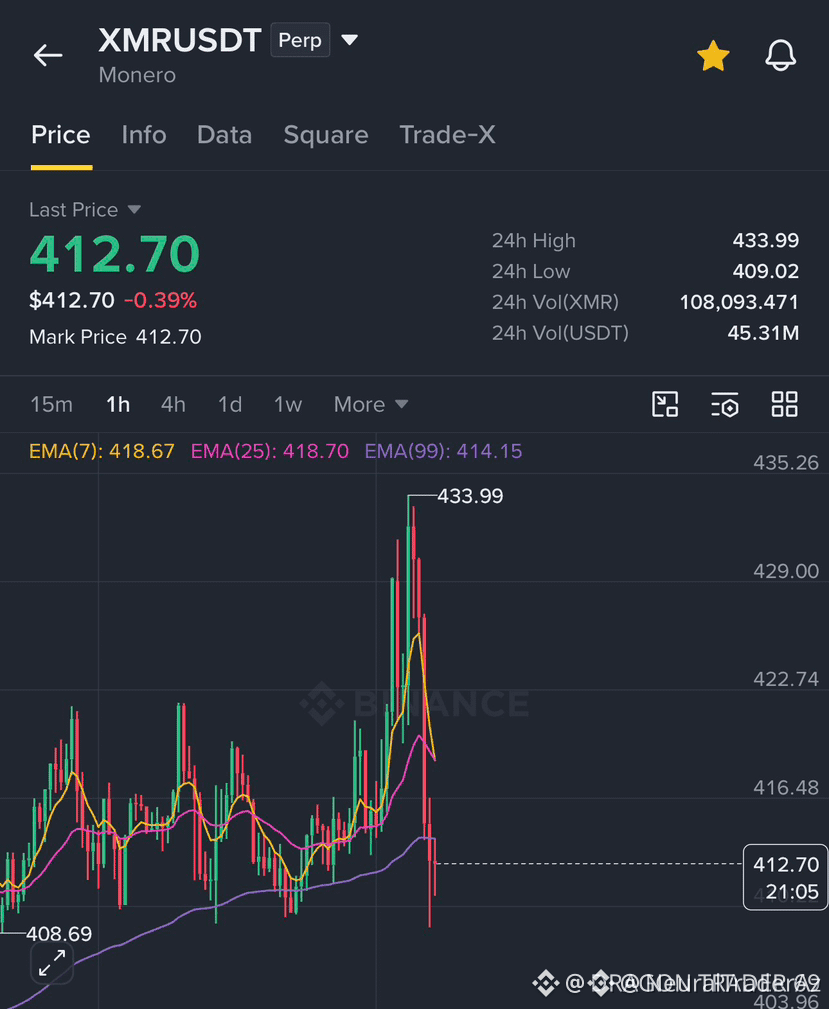The image size is (829, 1009).
Task: Choose the 1w chart interval
Action: pyautogui.click(x=288, y=404)
